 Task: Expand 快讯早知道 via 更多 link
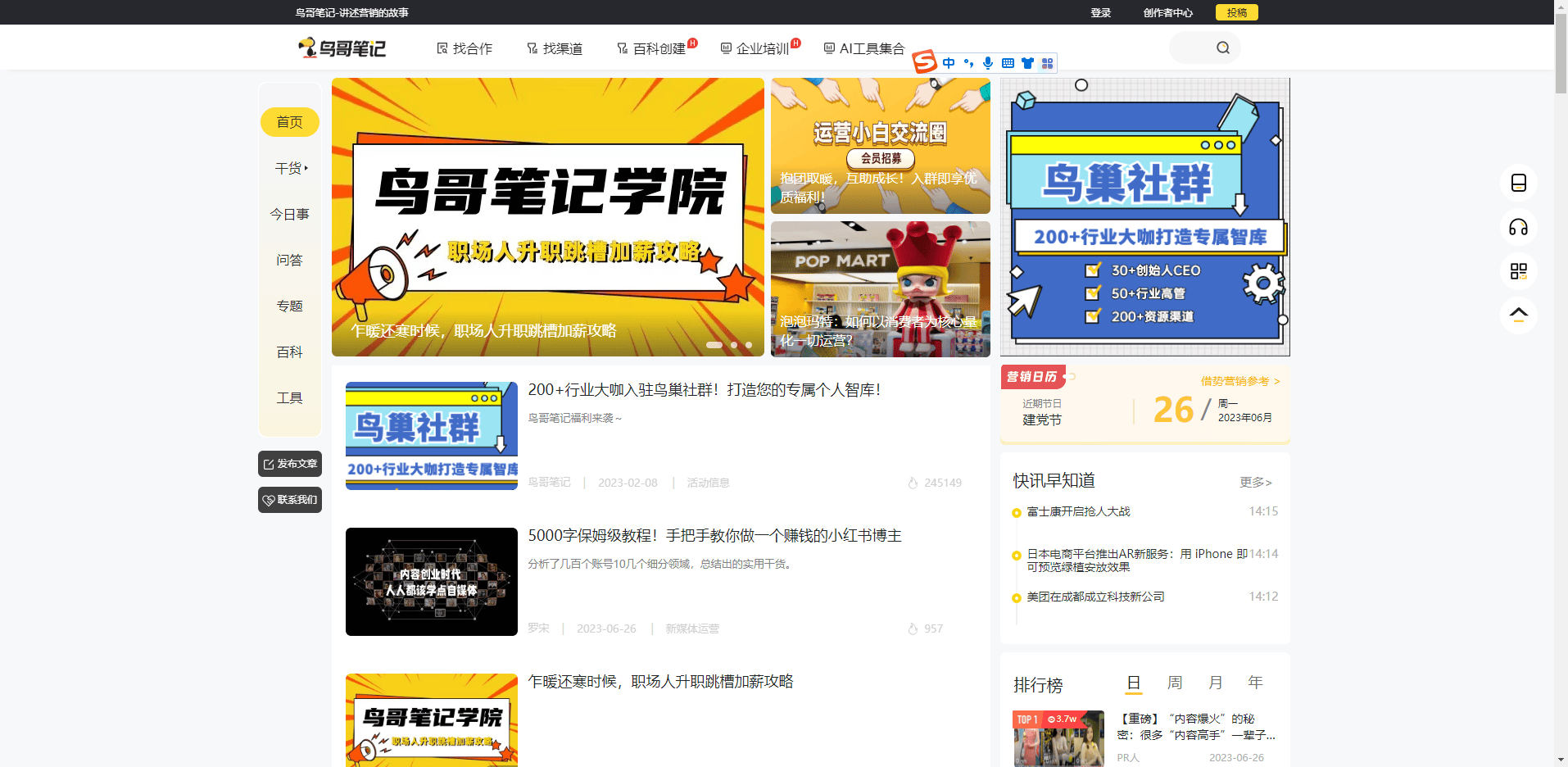click(x=1255, y=482)
